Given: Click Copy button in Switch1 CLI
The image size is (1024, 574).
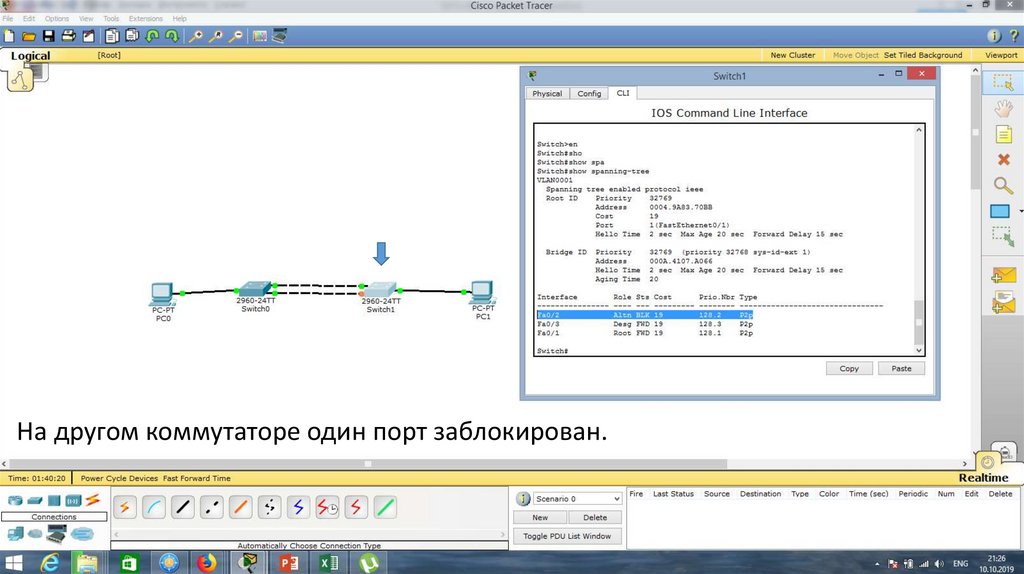Looking at the screenshot, I should (x=849, y=369).
